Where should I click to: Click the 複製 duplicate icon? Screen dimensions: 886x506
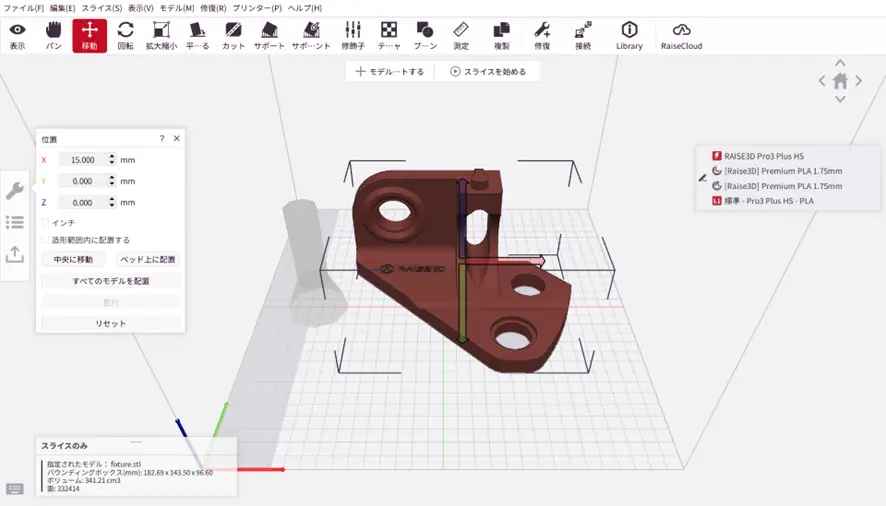pos(501,35)
